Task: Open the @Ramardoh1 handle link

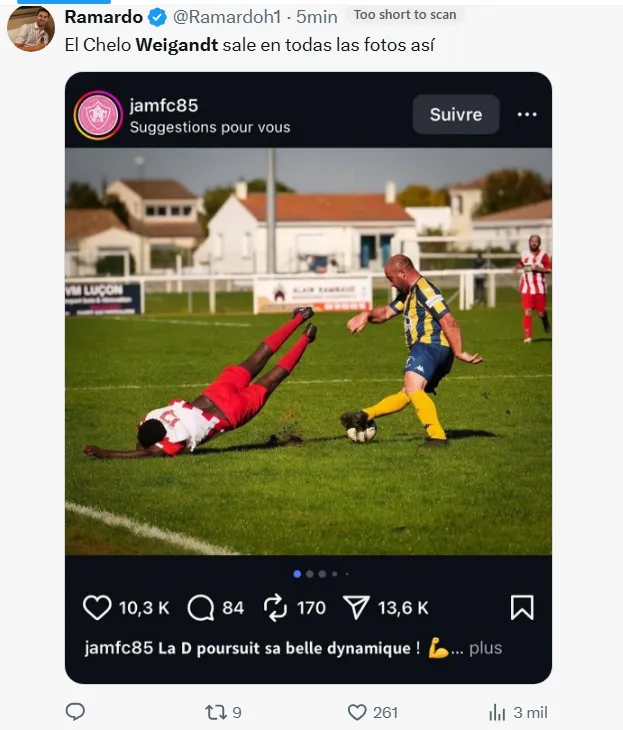Action: pos(227,17)
